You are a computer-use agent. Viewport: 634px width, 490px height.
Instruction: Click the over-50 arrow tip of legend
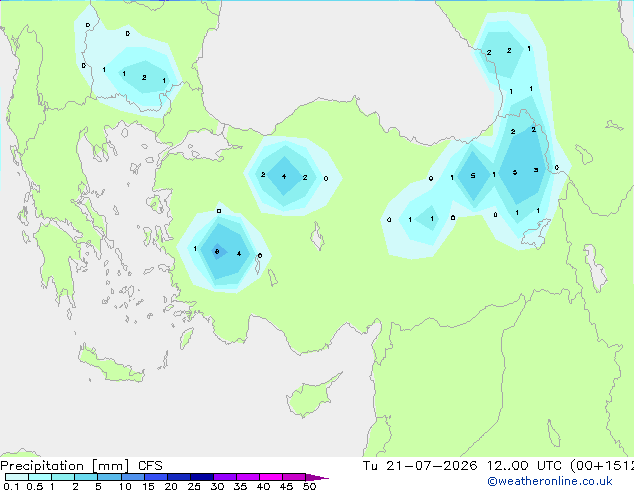pyautogui.click(x=317, y=477)
